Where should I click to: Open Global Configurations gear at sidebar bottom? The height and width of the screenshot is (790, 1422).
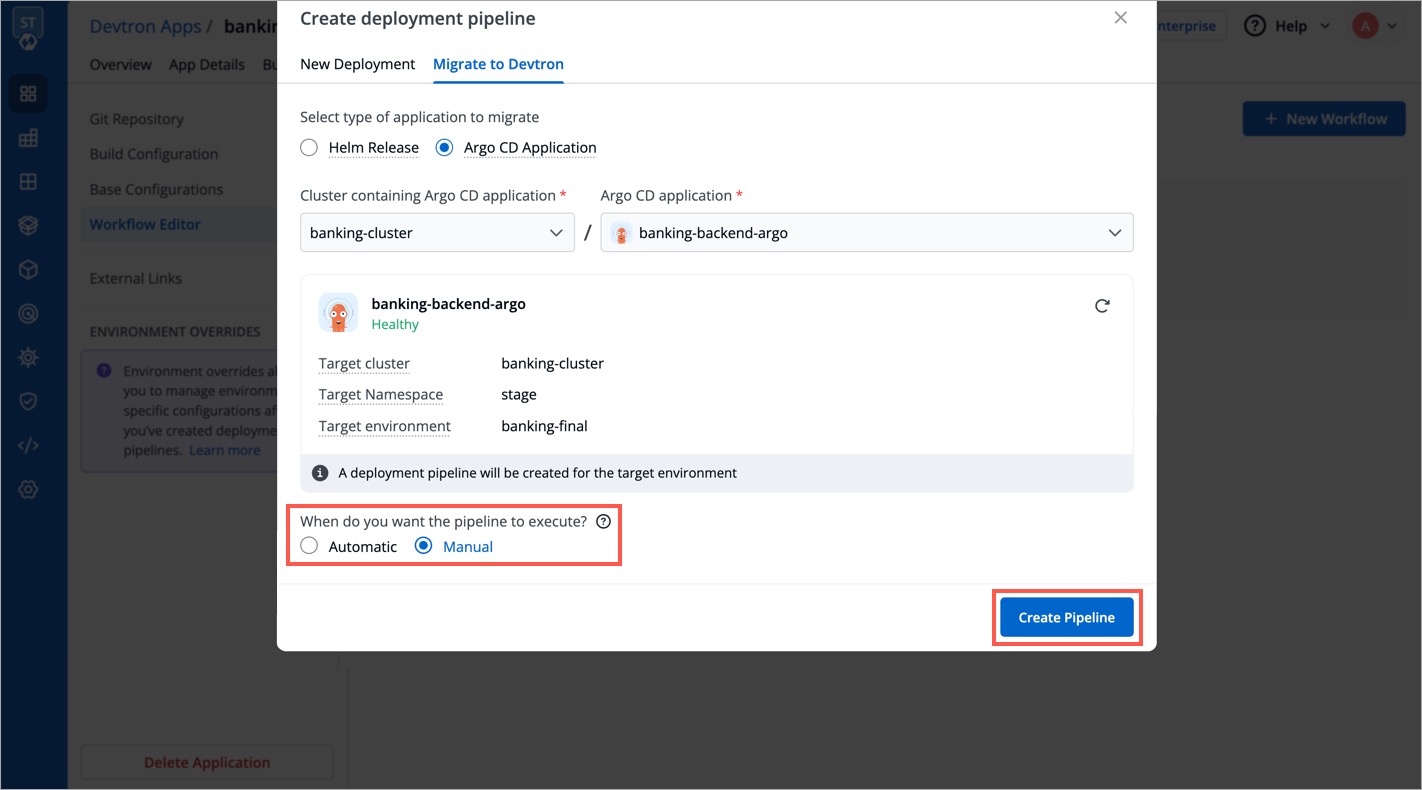27,489
